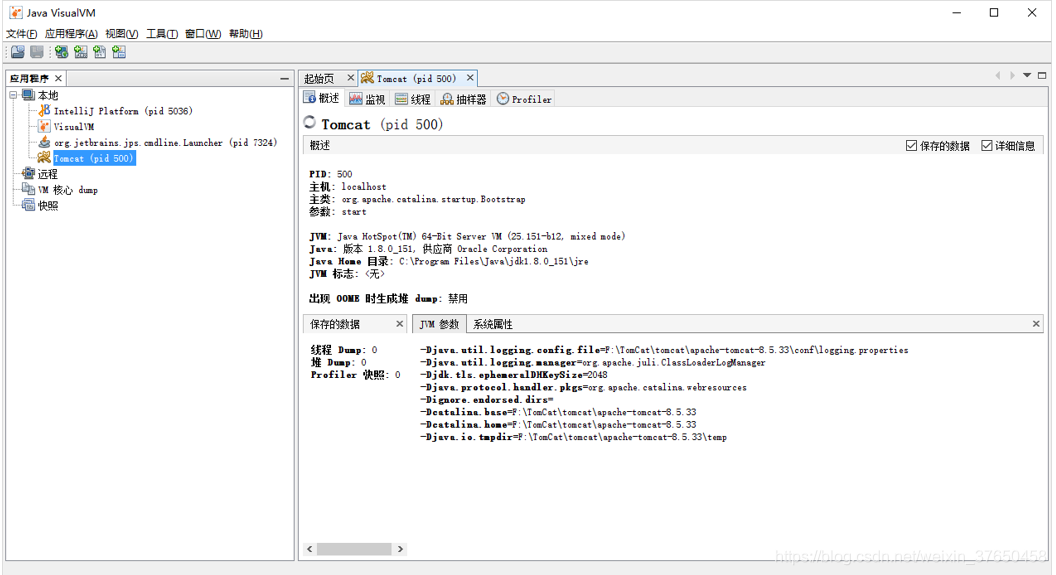Click the horizontal scrollbar right arrow
This screenshot has height=575, width=1056.
[400, 549]
